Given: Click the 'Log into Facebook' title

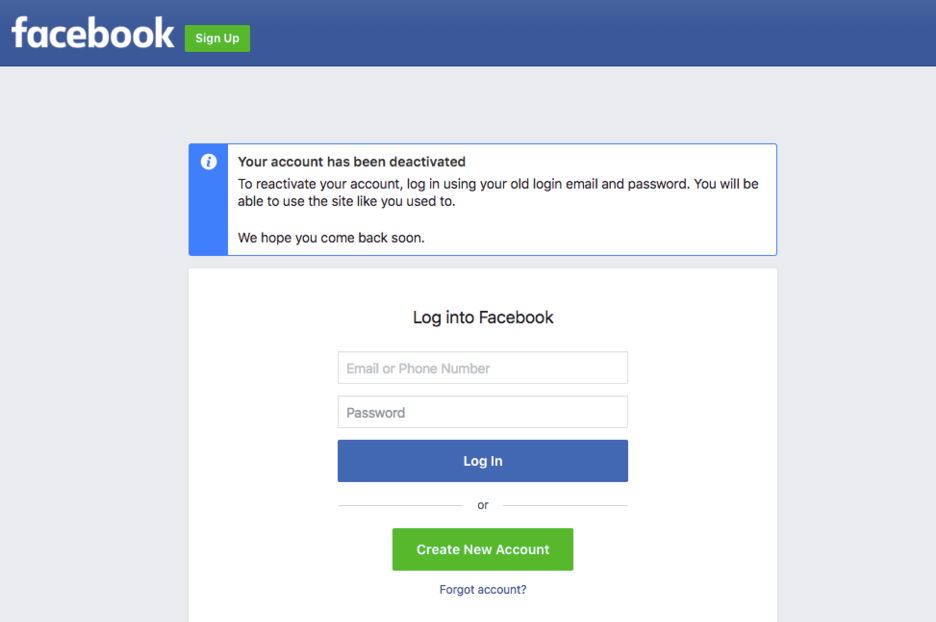Looking at the screenshot, I should 483,317.
